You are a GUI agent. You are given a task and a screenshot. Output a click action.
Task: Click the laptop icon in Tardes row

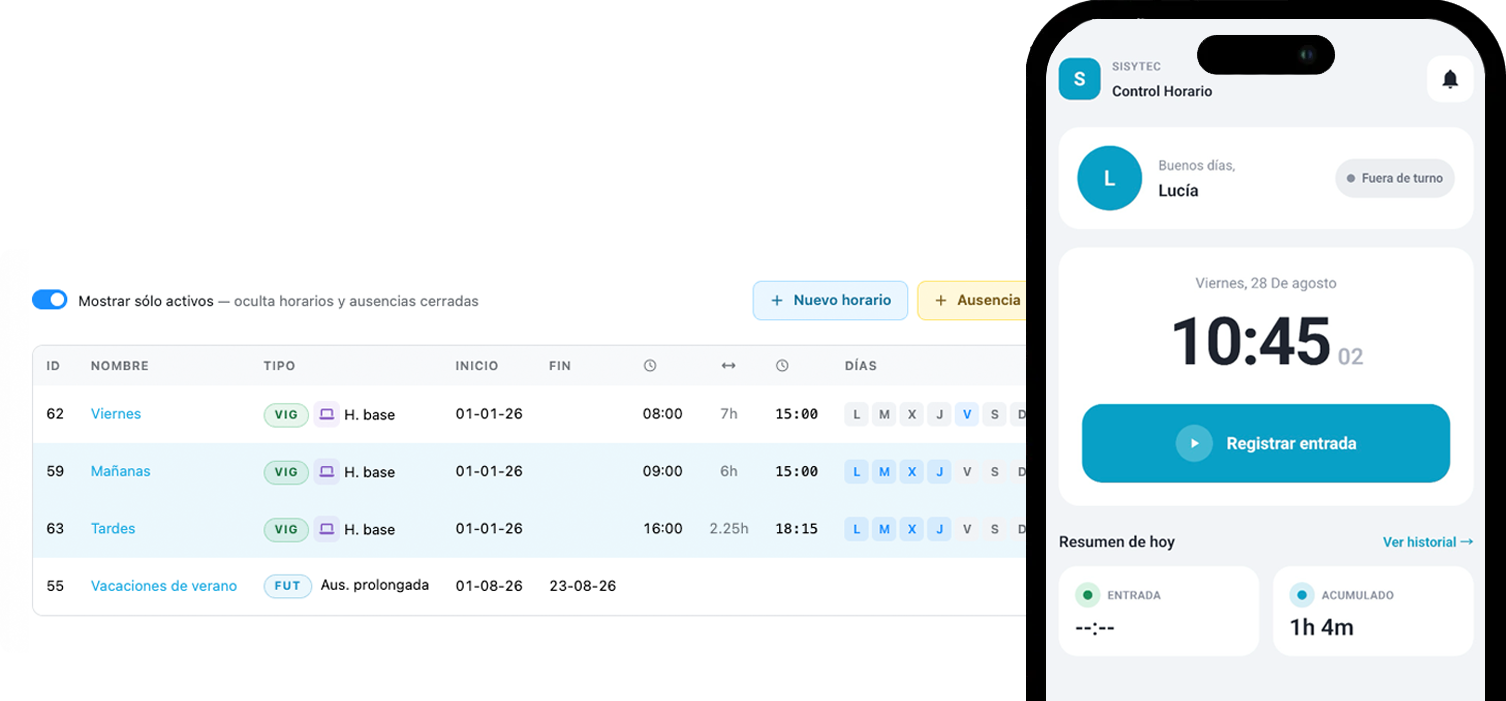326,528
